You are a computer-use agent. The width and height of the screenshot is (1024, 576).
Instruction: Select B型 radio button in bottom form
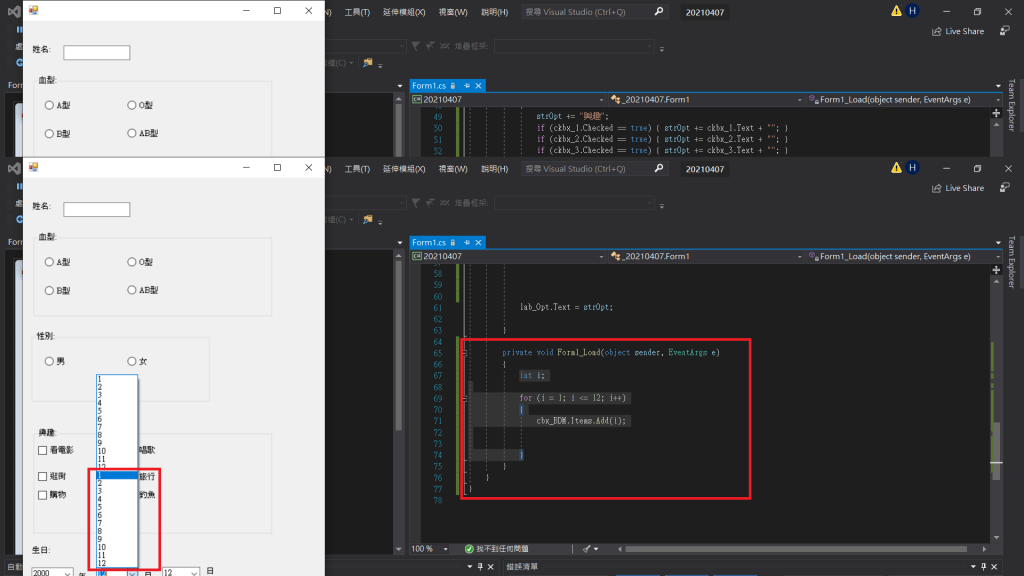click(49, 290)
